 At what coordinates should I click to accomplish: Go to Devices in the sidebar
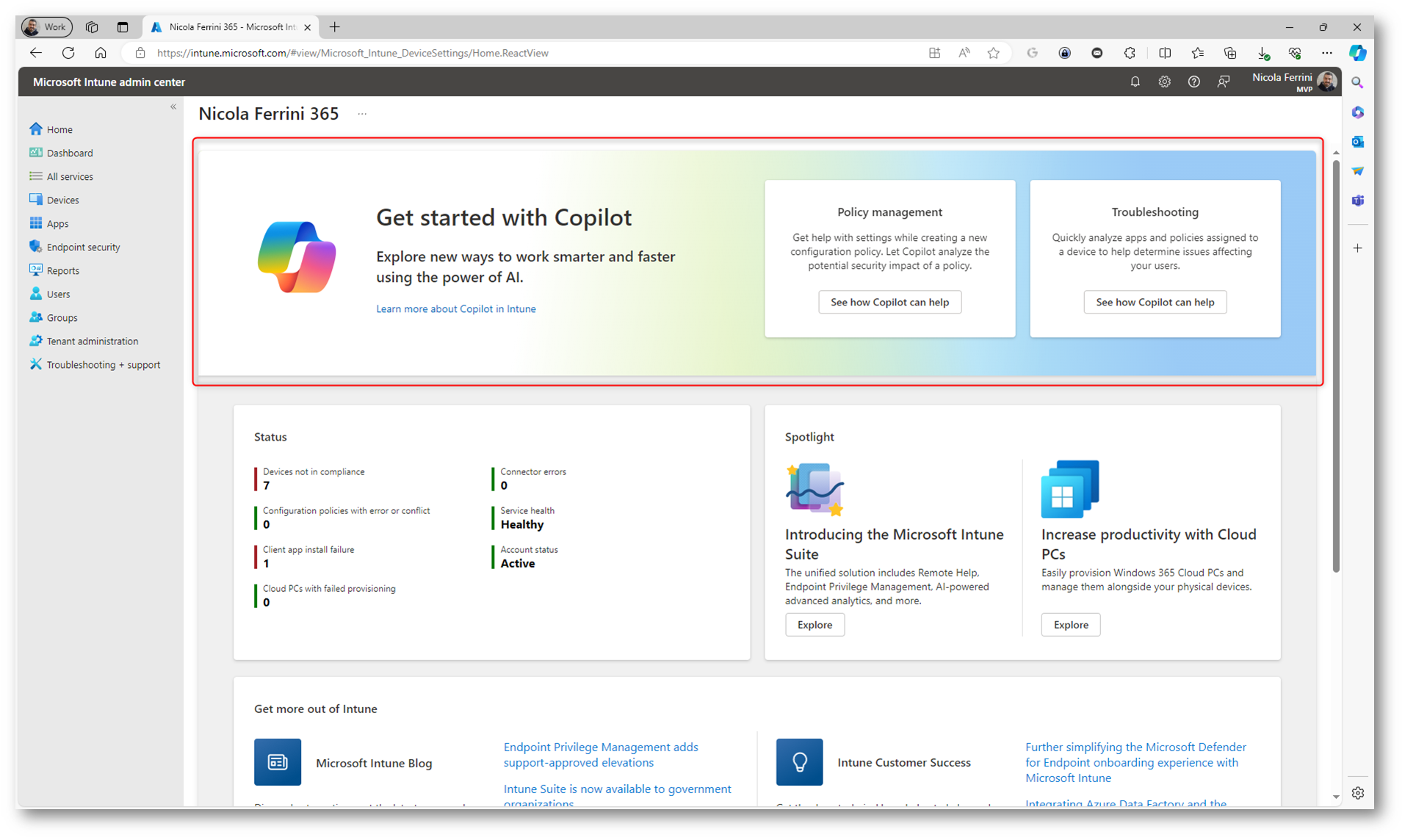point(54,200)
